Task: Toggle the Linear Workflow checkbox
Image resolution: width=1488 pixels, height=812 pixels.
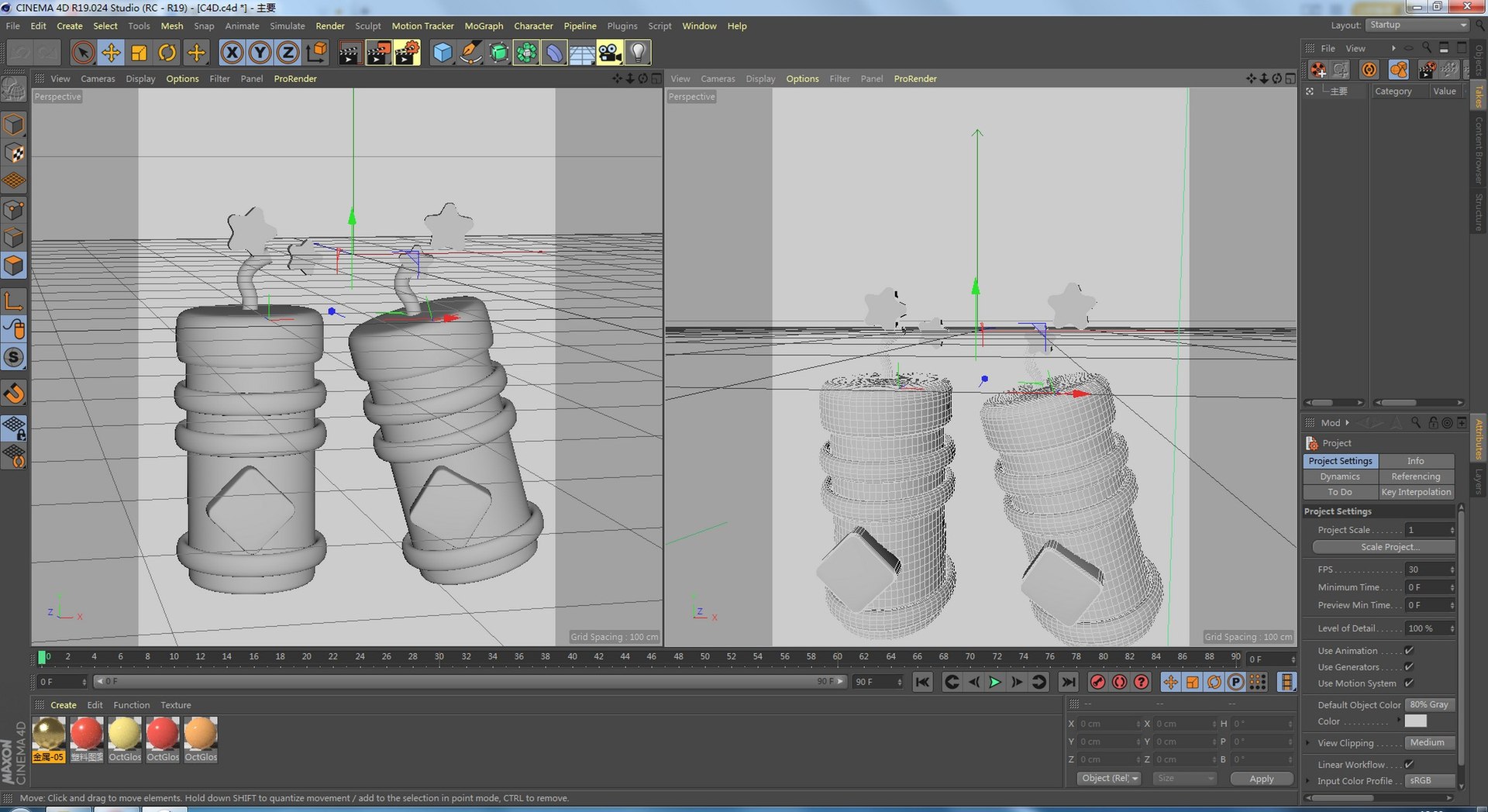Action: pos(1409,764)
